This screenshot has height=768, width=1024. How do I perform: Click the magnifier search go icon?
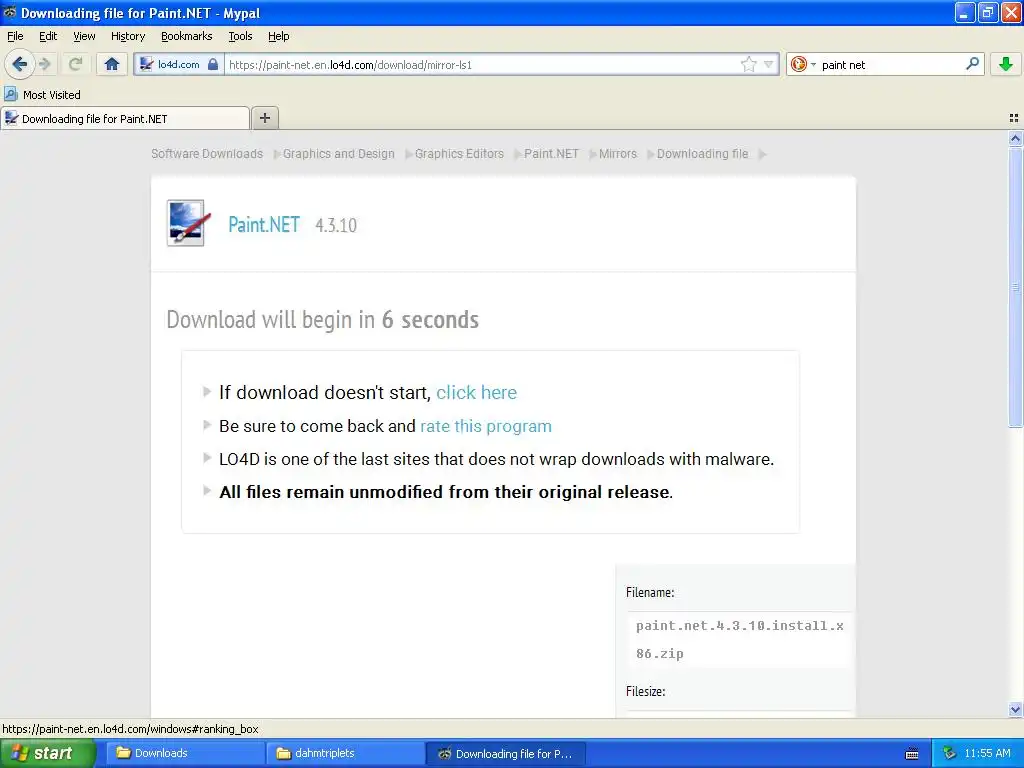972,64
